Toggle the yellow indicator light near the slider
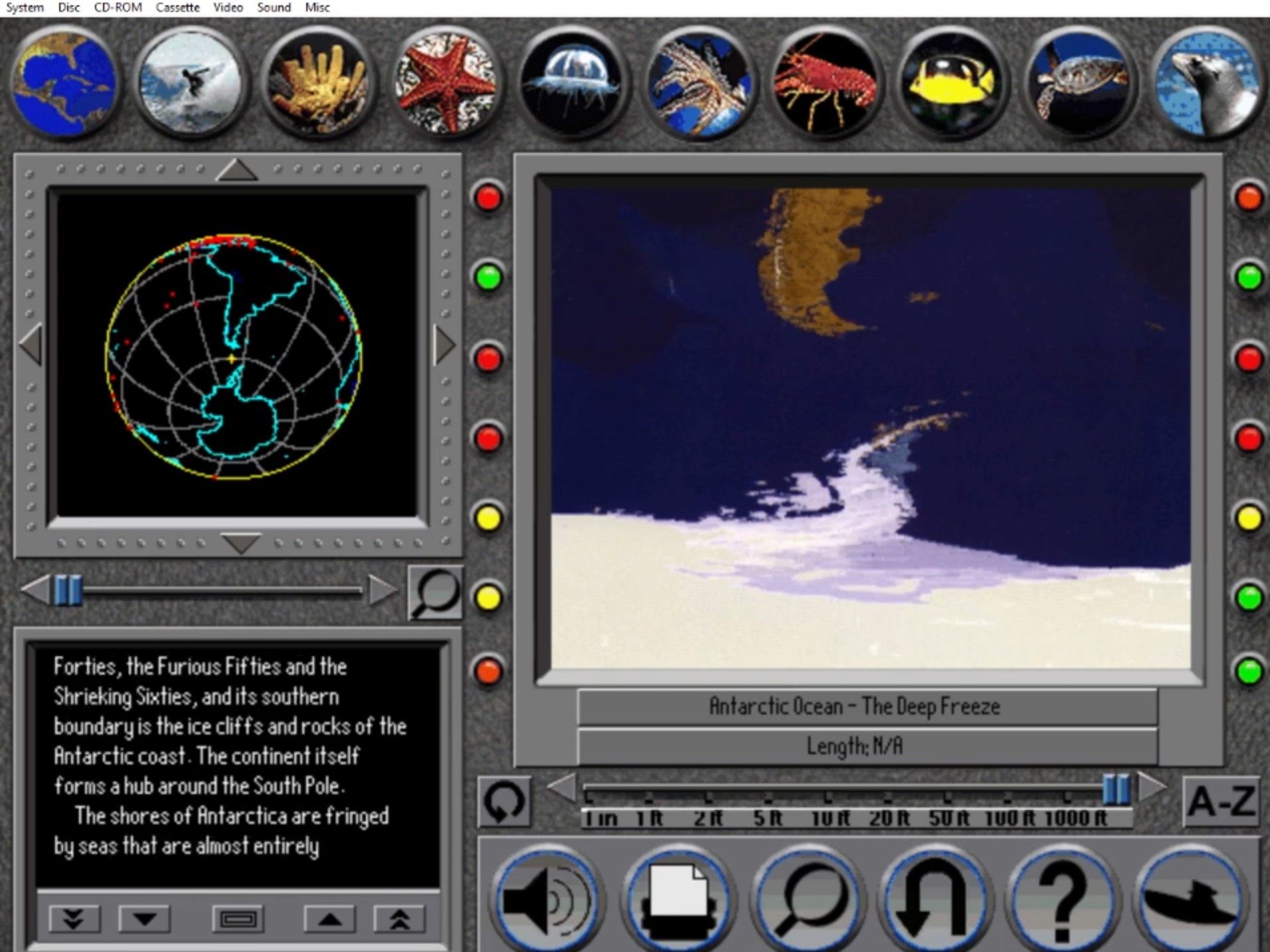 490,599
